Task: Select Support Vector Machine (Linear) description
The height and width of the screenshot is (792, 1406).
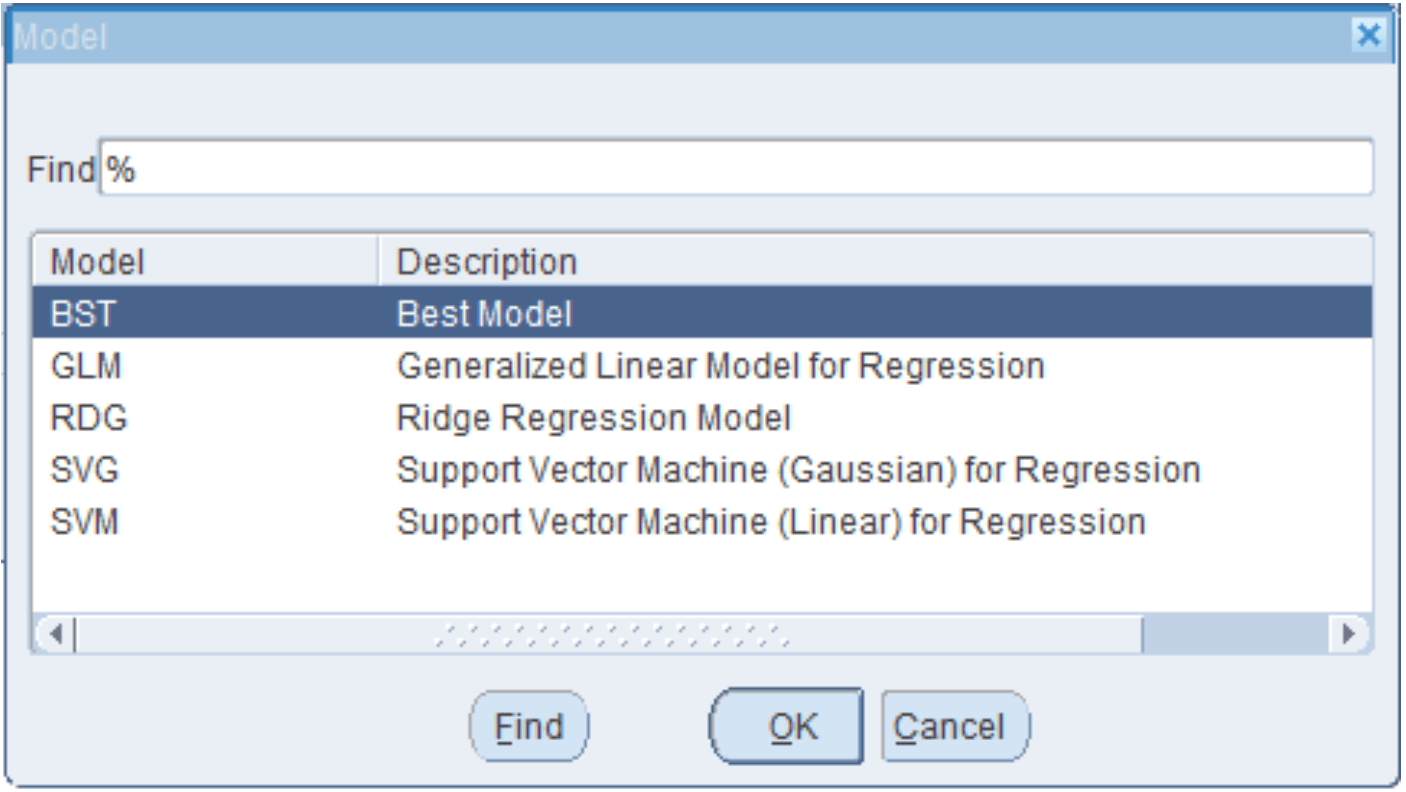Action: [770, 522]
